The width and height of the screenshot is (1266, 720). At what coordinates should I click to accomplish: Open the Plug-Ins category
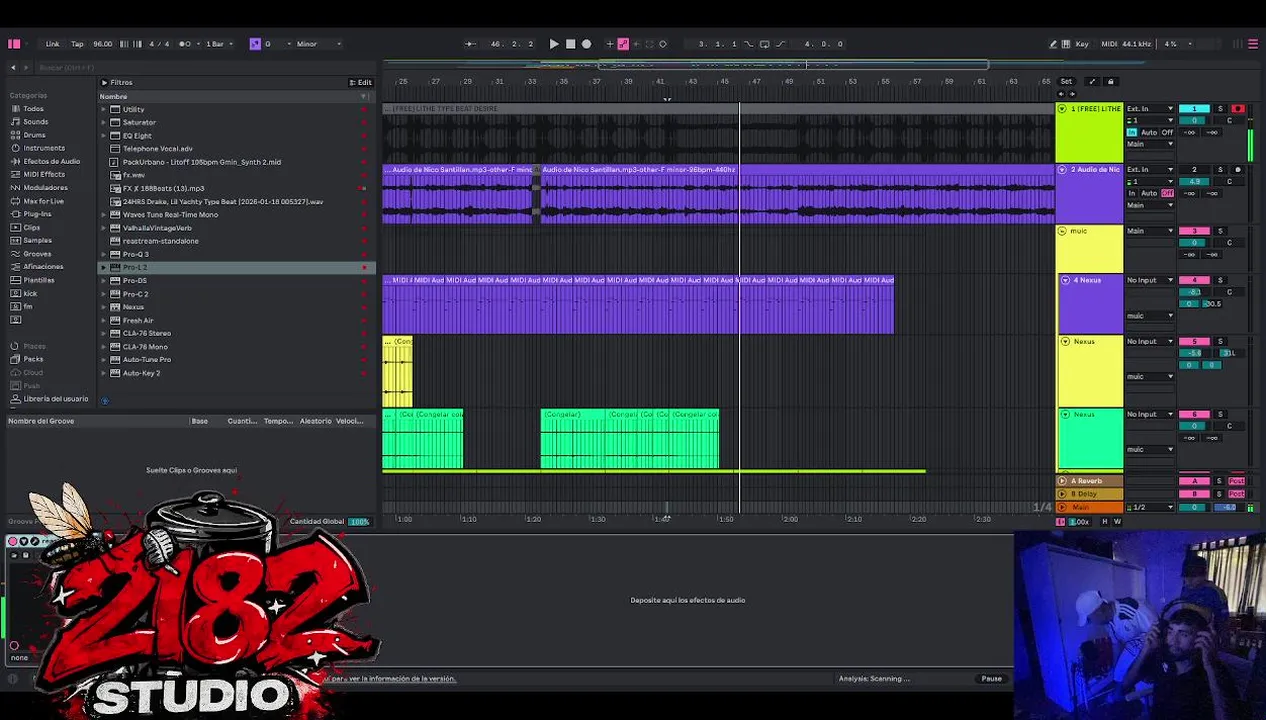click(x=37, y=214)
